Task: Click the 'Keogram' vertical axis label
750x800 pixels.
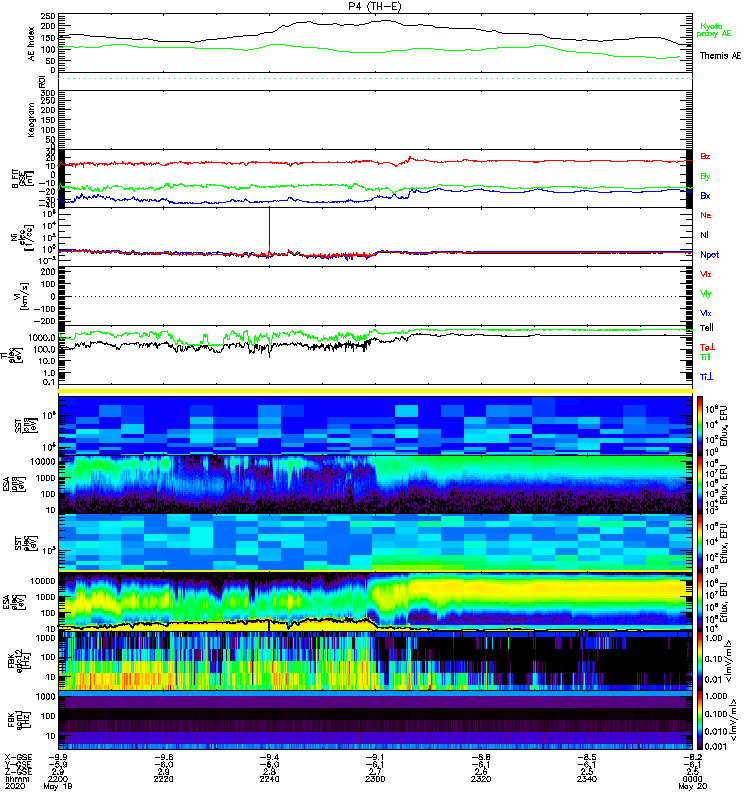Action: (32, 119)
